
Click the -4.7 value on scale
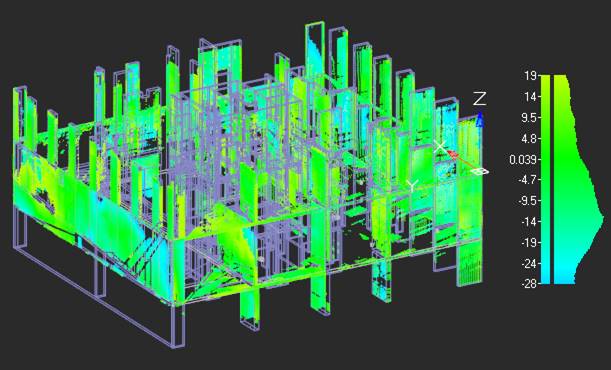[527, 180]
